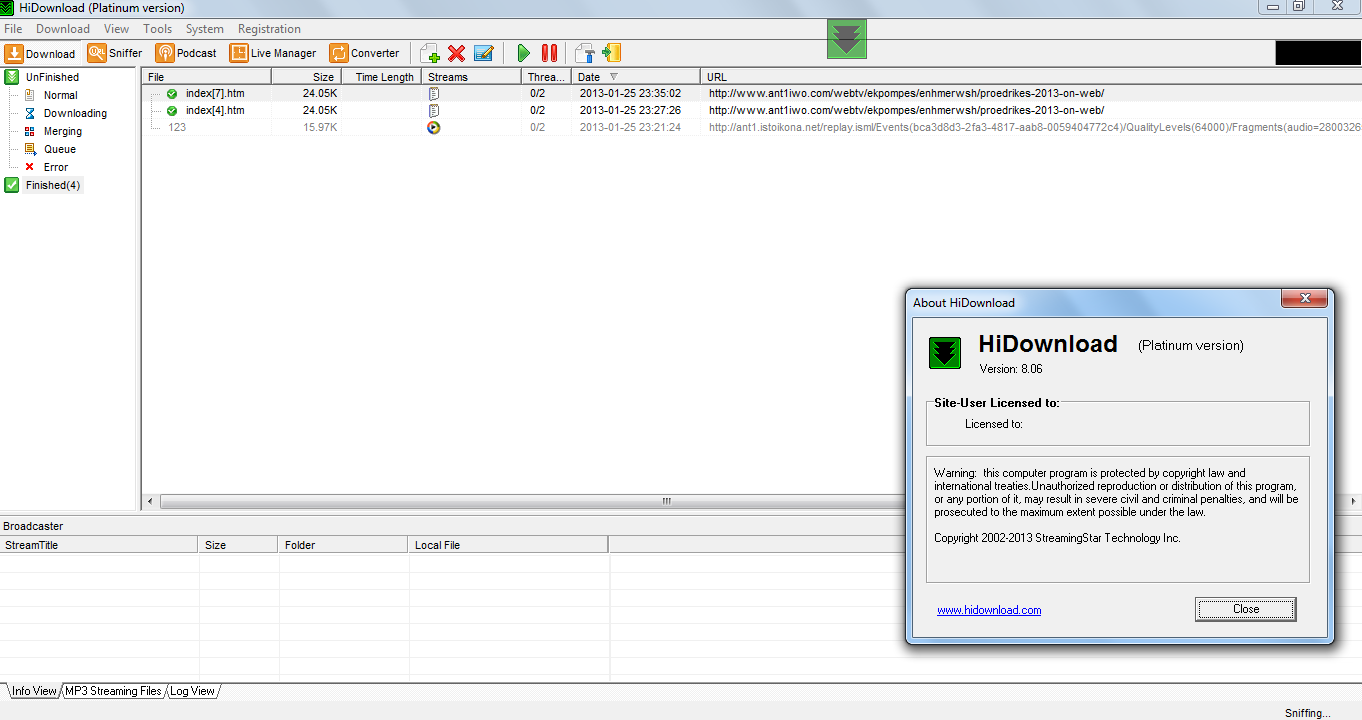1362x720 pixels.
Task: Open the Registration menu
Action: coord(269,29)
